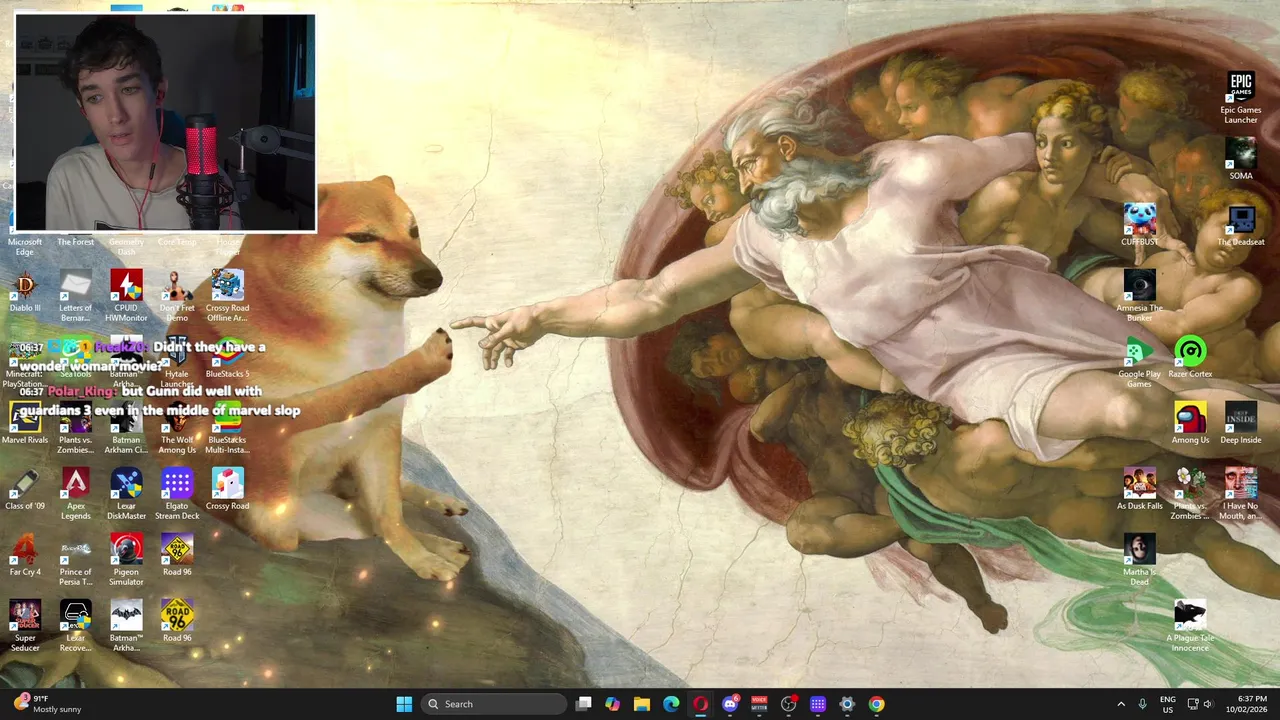This screenshot has width=1280, height=720.
Task: Open Microsoft Edge on the taskbar
Action: pos(671,704)
